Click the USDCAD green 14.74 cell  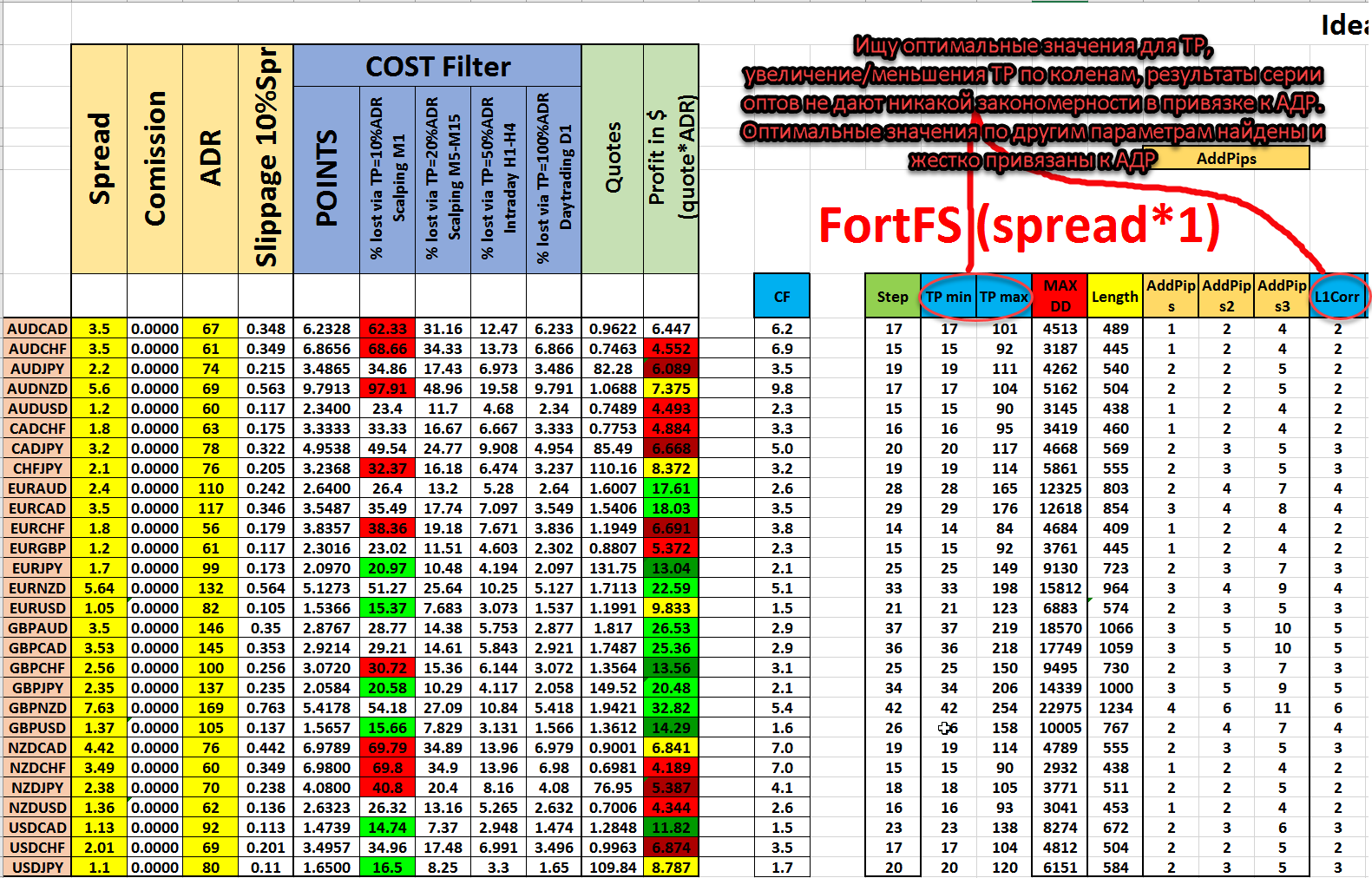387,828
